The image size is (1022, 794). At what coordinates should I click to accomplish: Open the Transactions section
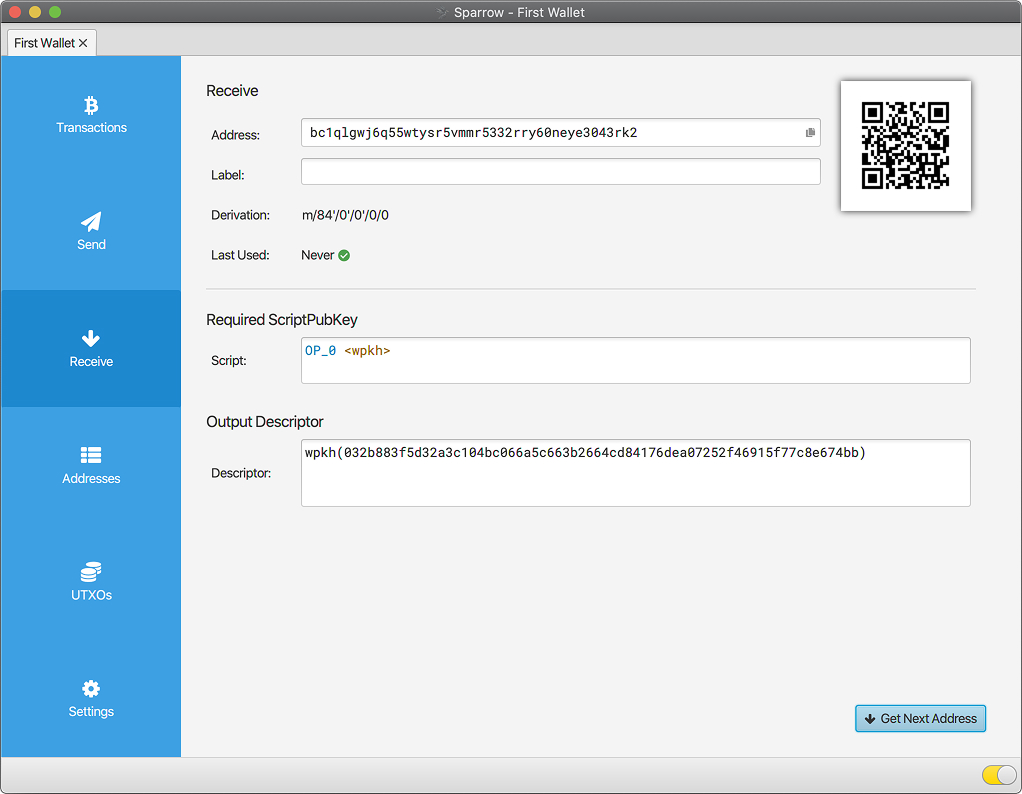click(91, 115)
